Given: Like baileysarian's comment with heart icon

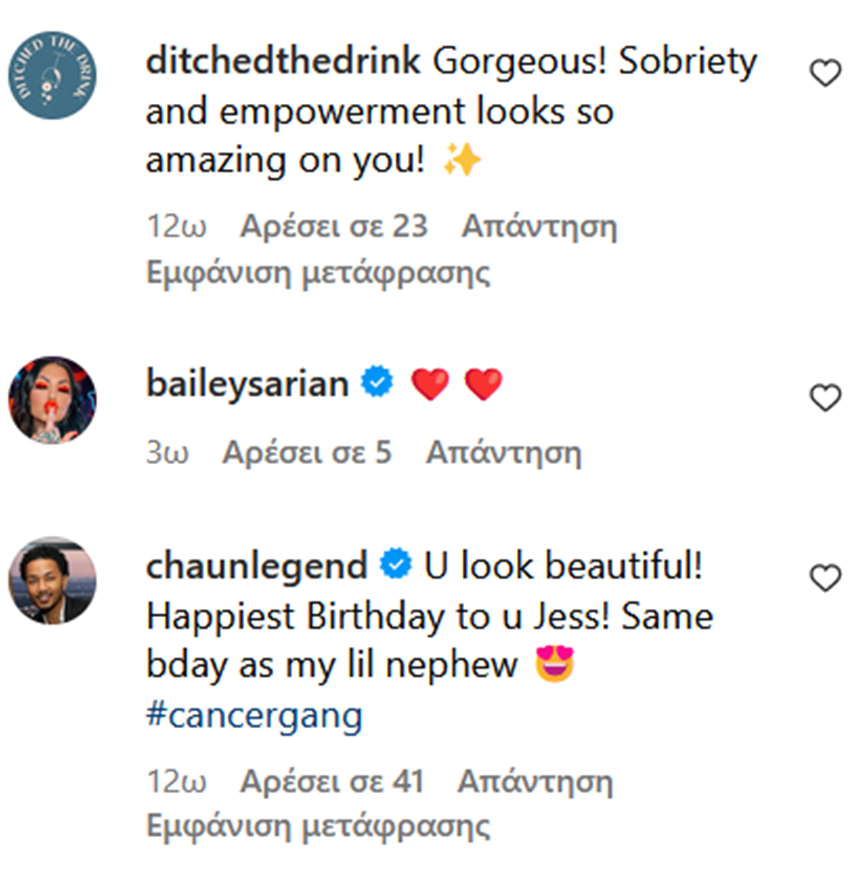Looking at the screenshot, I should [825, 398].
